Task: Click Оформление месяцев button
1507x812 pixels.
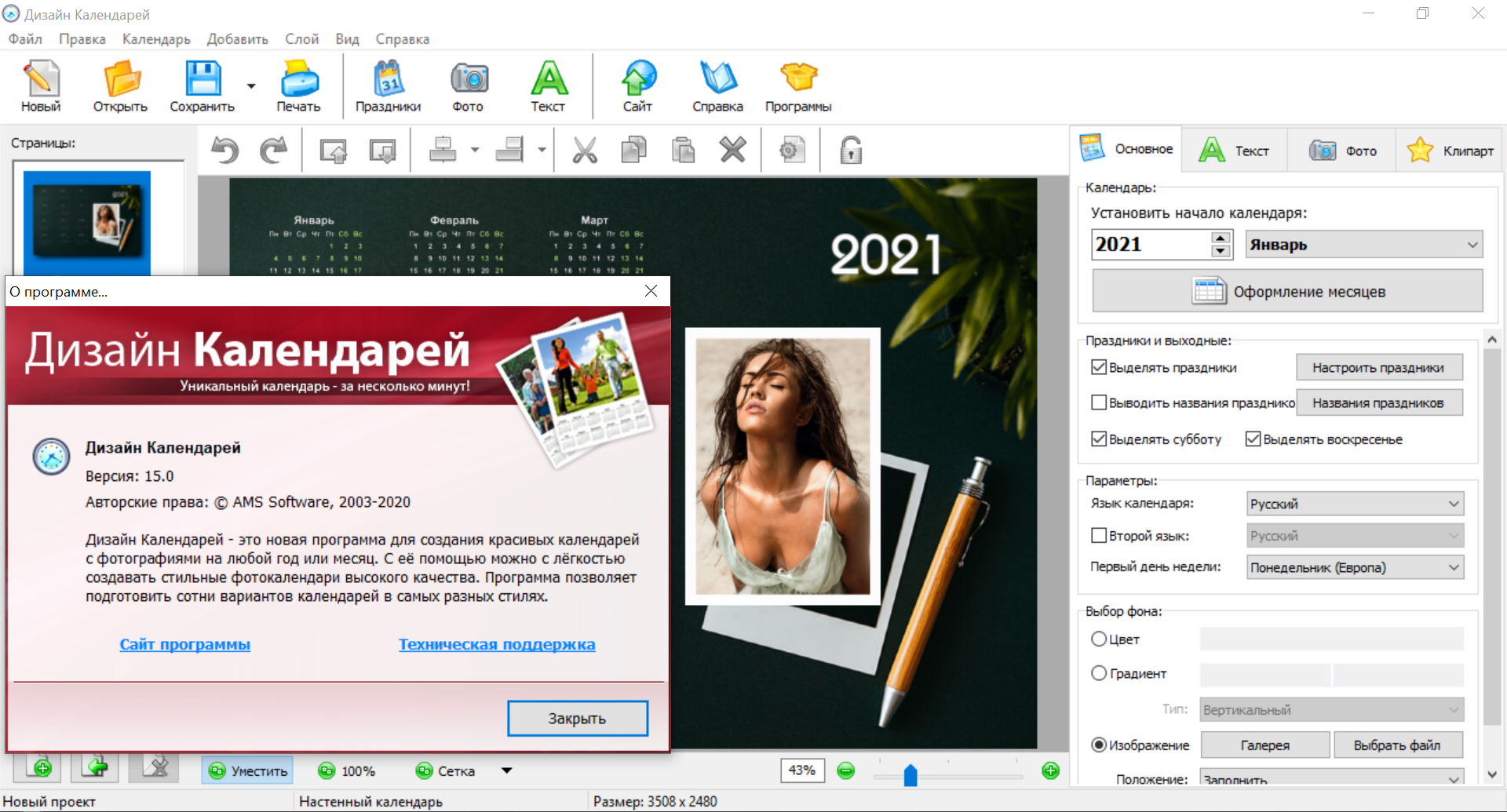Action: [1287, 291]
